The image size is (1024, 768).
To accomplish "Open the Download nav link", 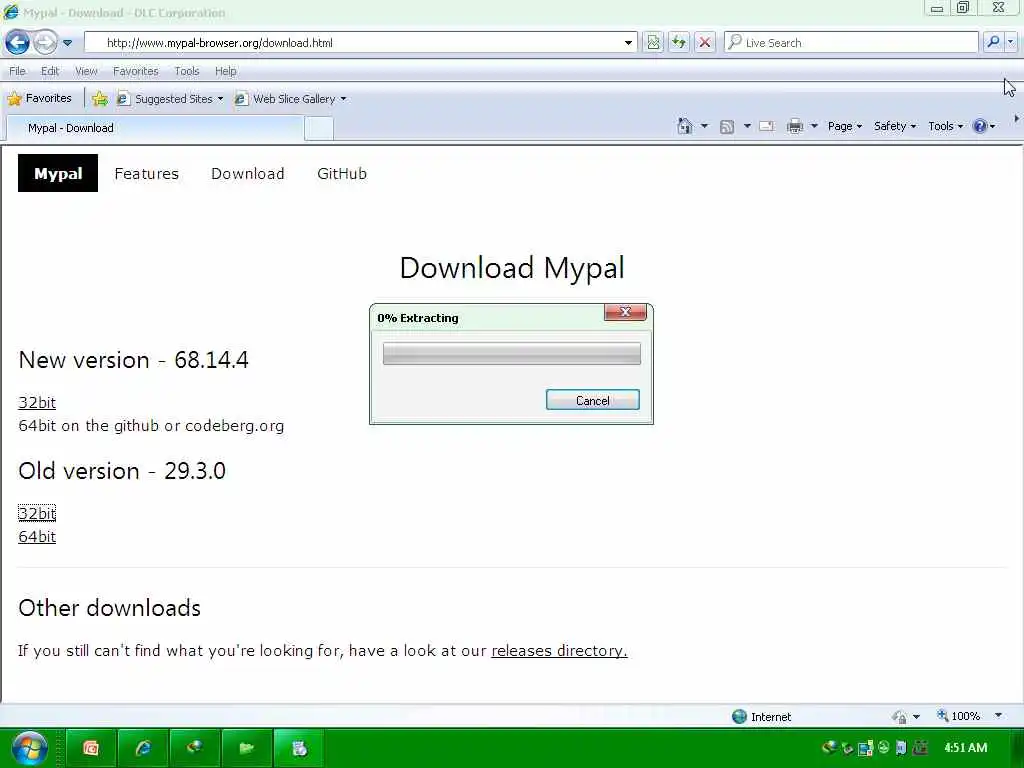I will pyautogui.click(x=248, y=174).
